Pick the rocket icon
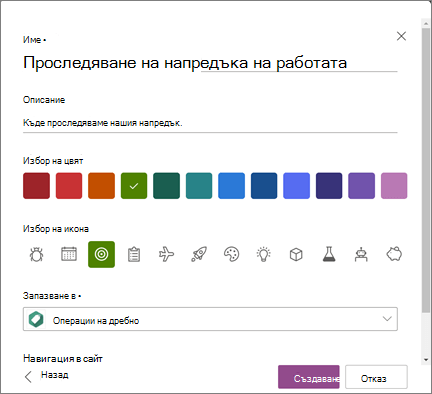The height and width of the screenshot is (394, 432). pos(199,254)
